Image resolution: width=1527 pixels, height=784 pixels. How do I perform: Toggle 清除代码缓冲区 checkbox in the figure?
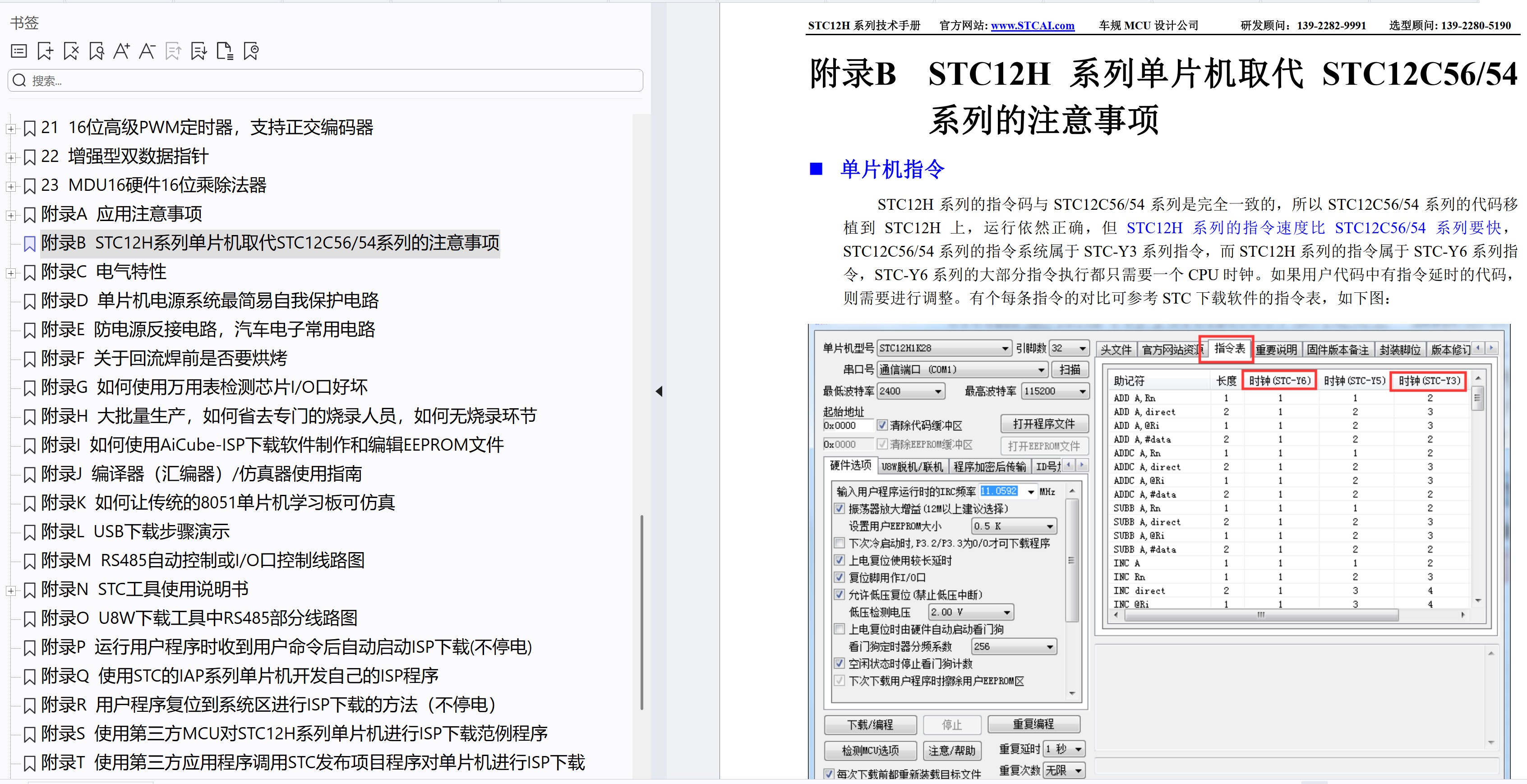pyautogui.click(x=882, y=425)
